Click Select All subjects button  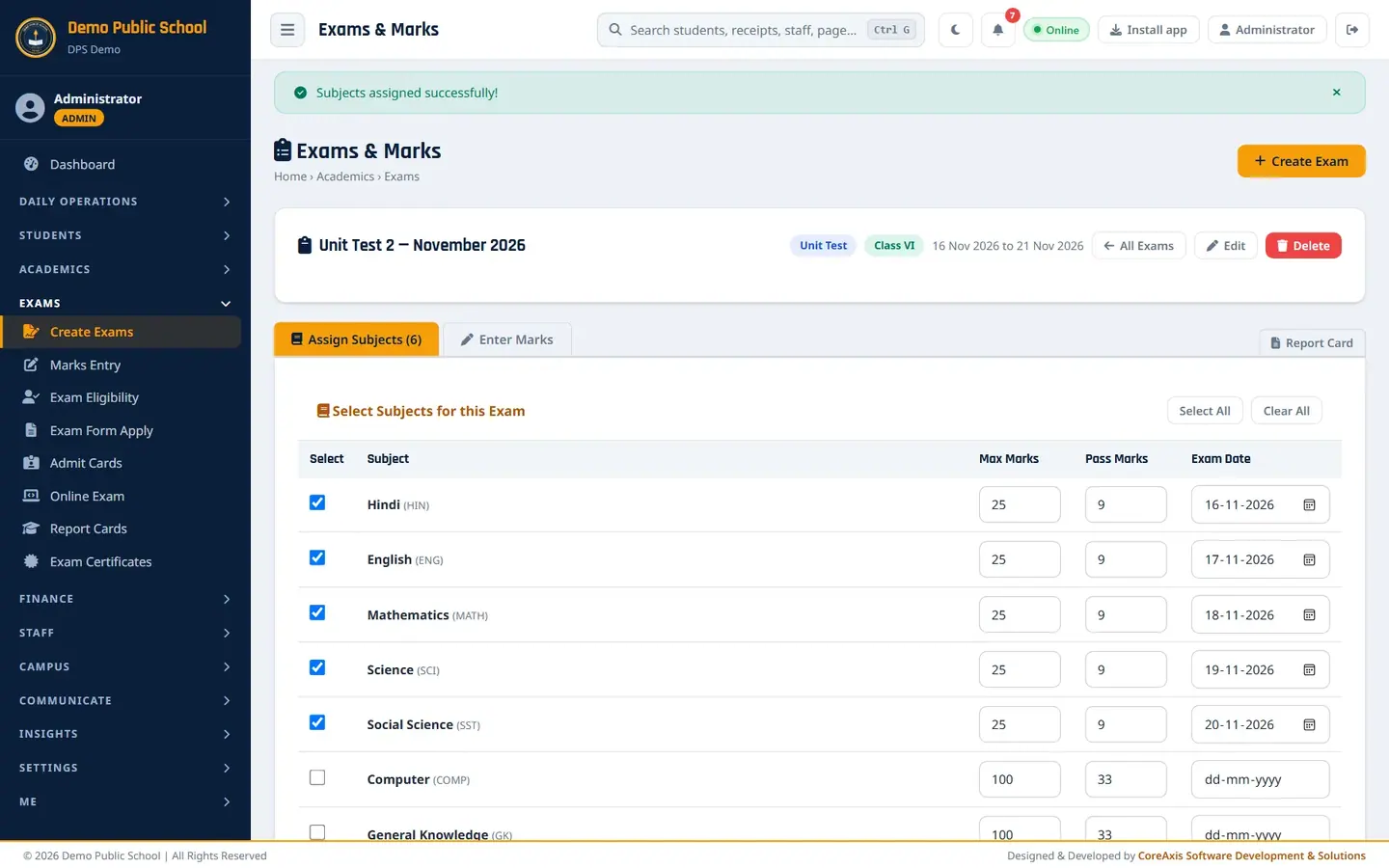tap(1205, 411)
